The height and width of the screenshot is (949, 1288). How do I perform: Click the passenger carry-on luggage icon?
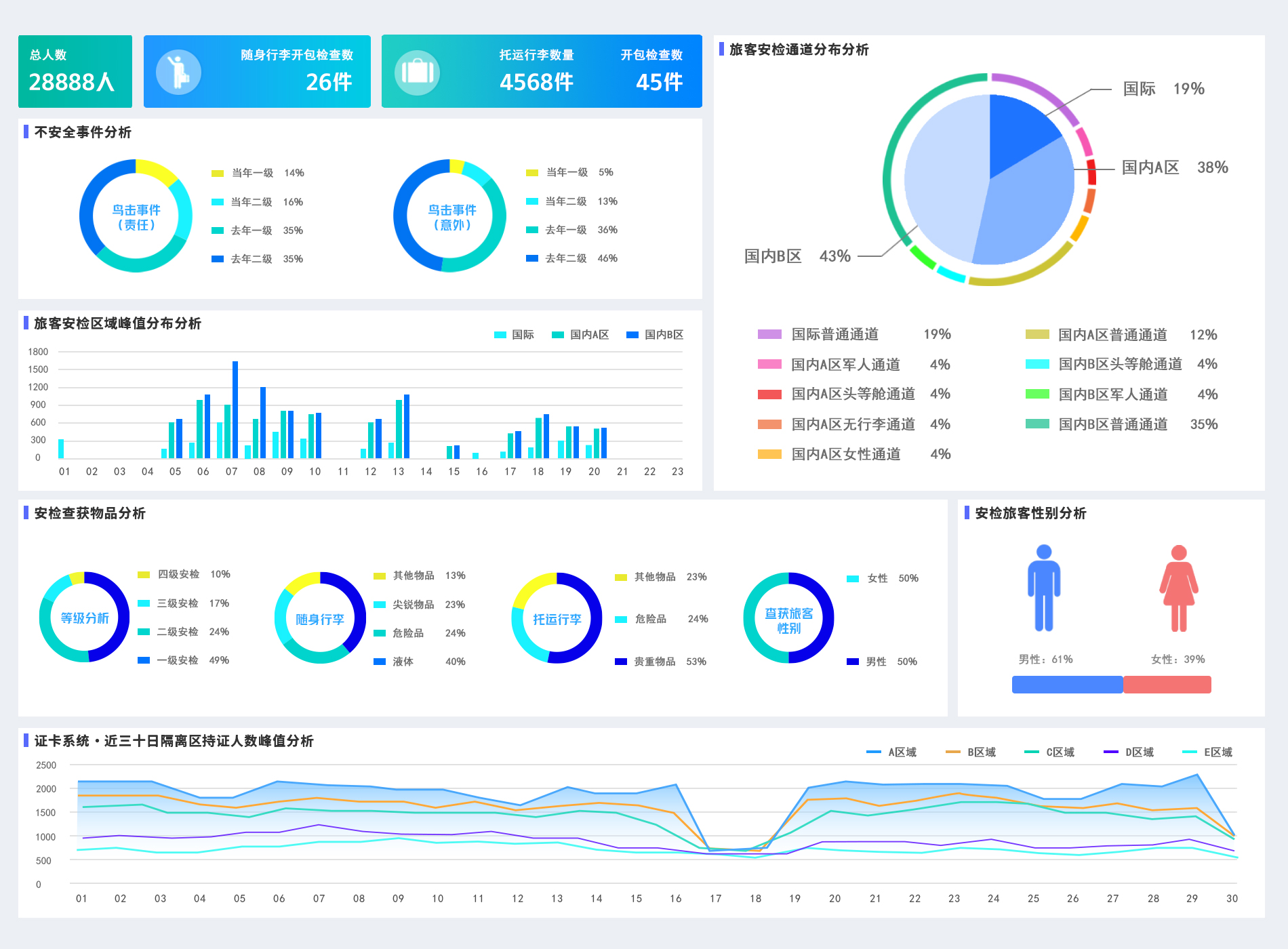tap(178, 72)
